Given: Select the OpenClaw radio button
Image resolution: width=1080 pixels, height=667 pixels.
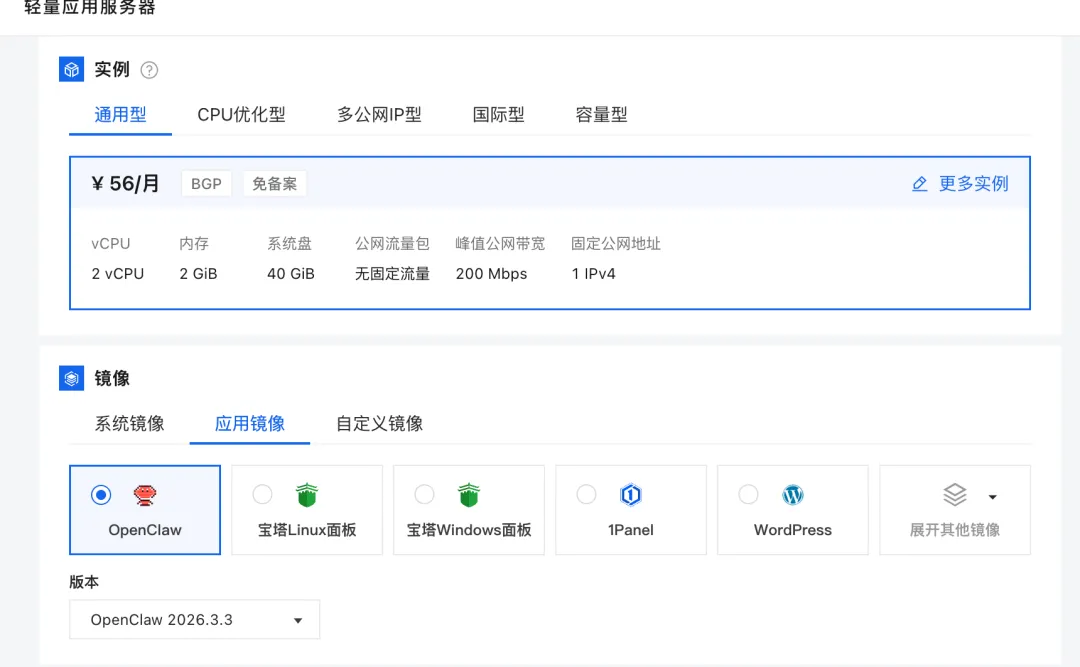Looking at the screenshot, I should [101, 495].
